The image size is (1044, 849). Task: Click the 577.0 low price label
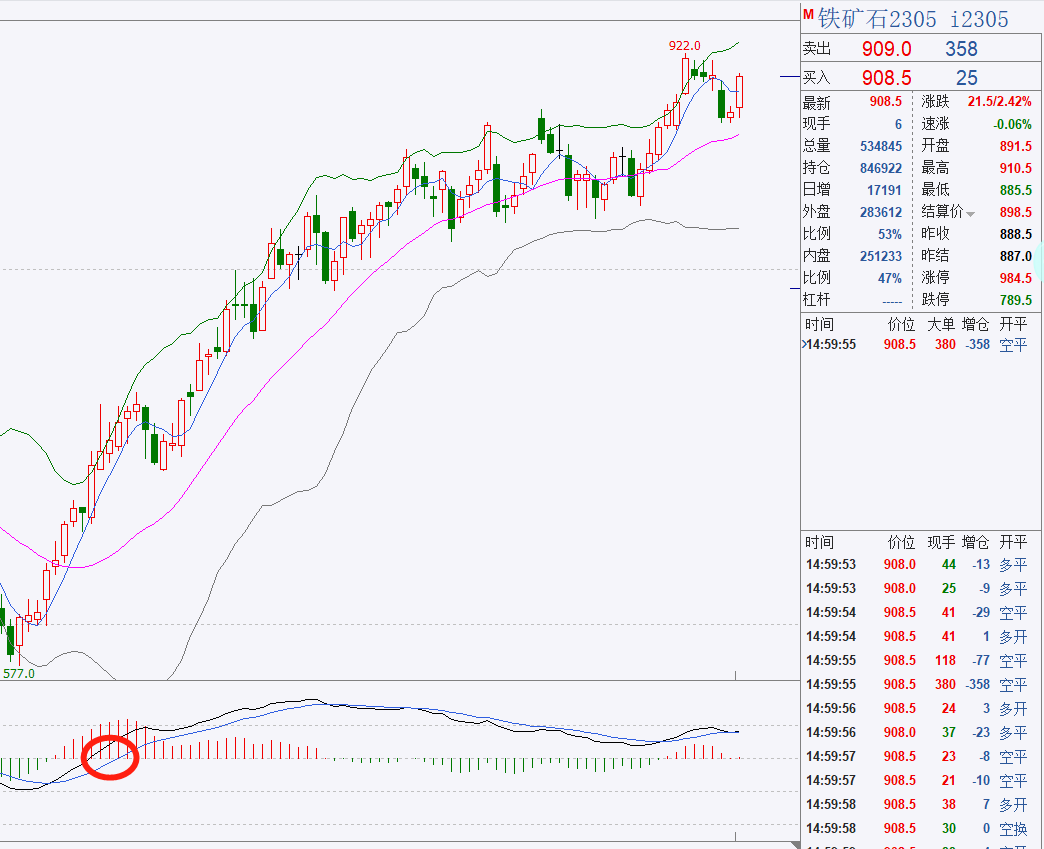18,673
